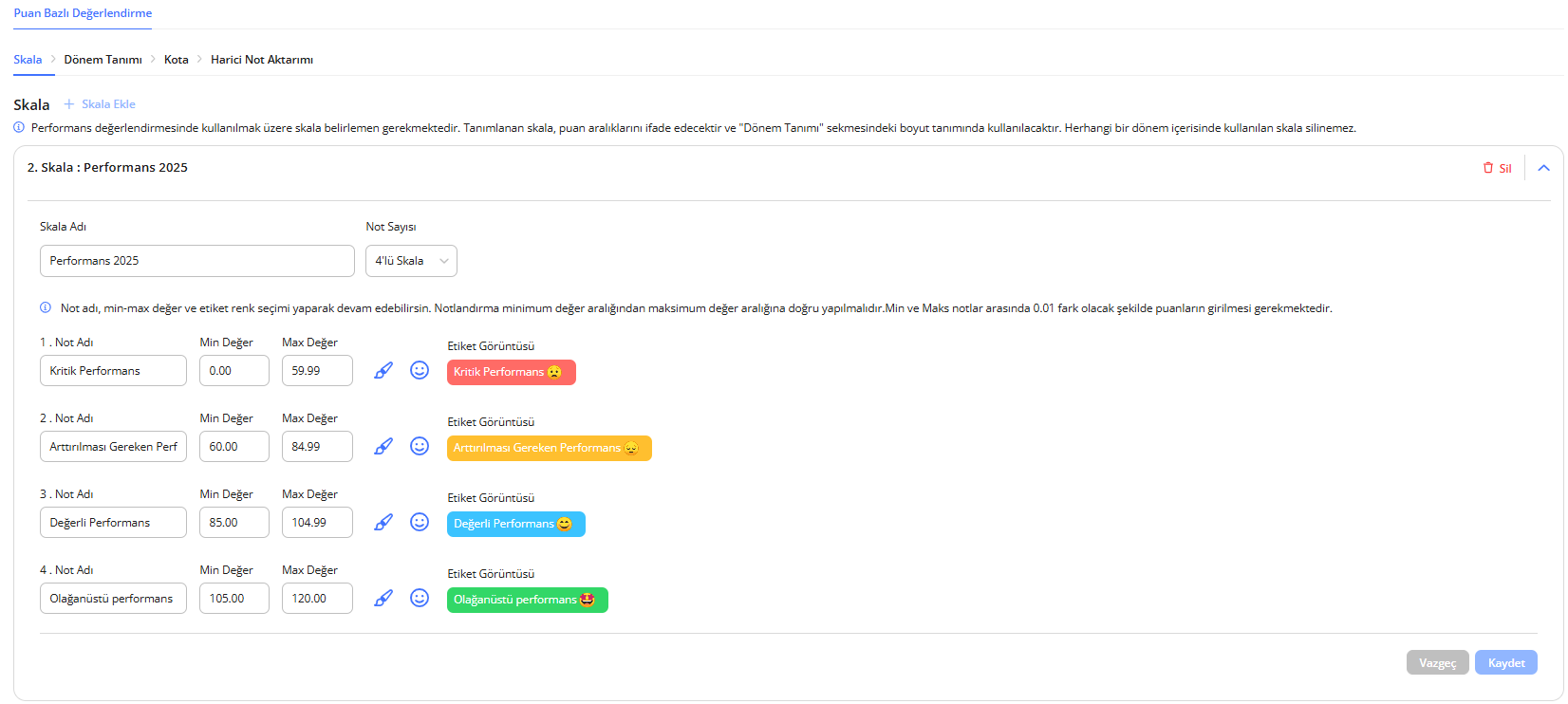Open smiley picker for Değerli Performans

coord(420,523)
